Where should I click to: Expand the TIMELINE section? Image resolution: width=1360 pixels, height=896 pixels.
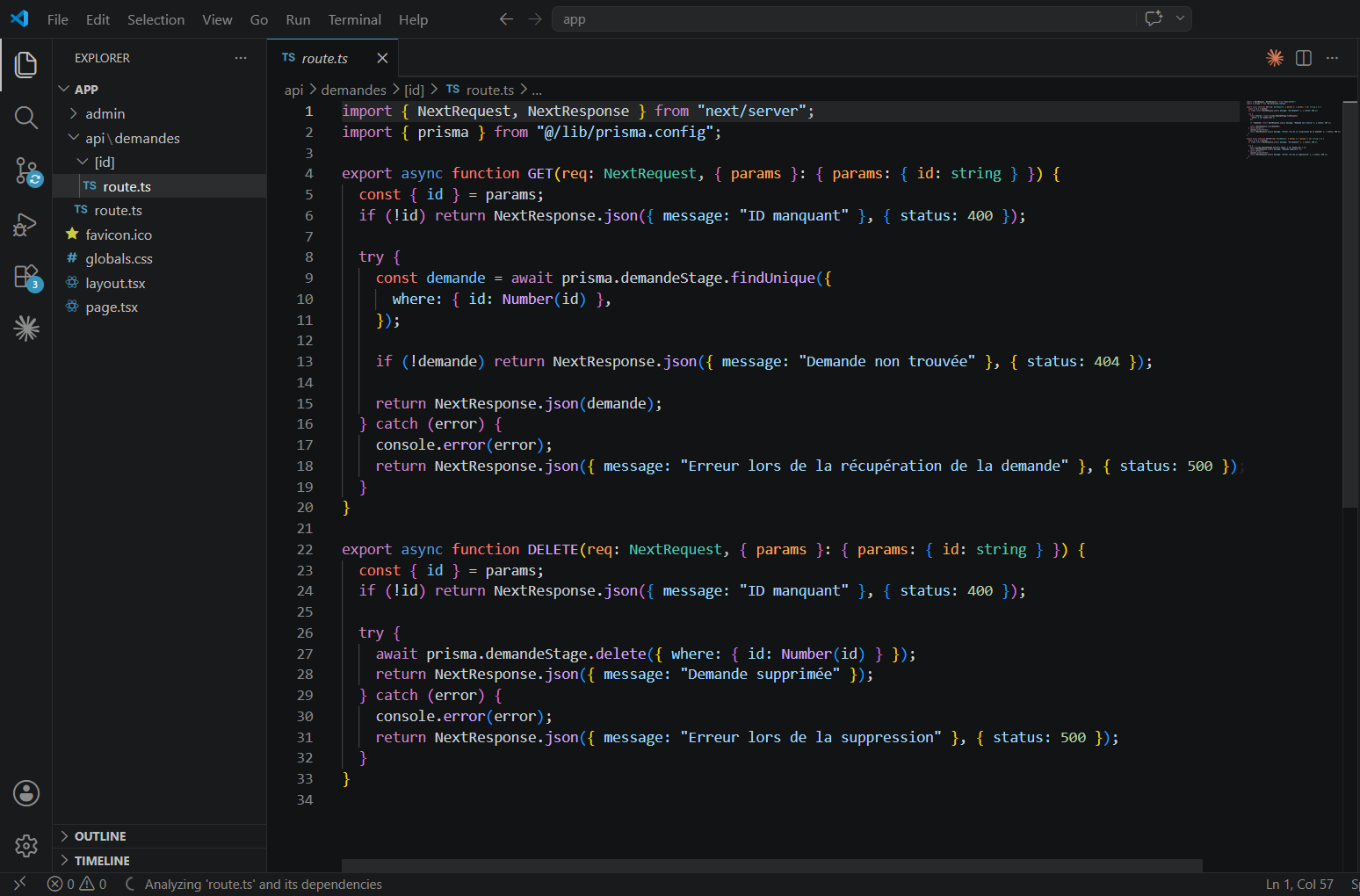coord(158,861)
